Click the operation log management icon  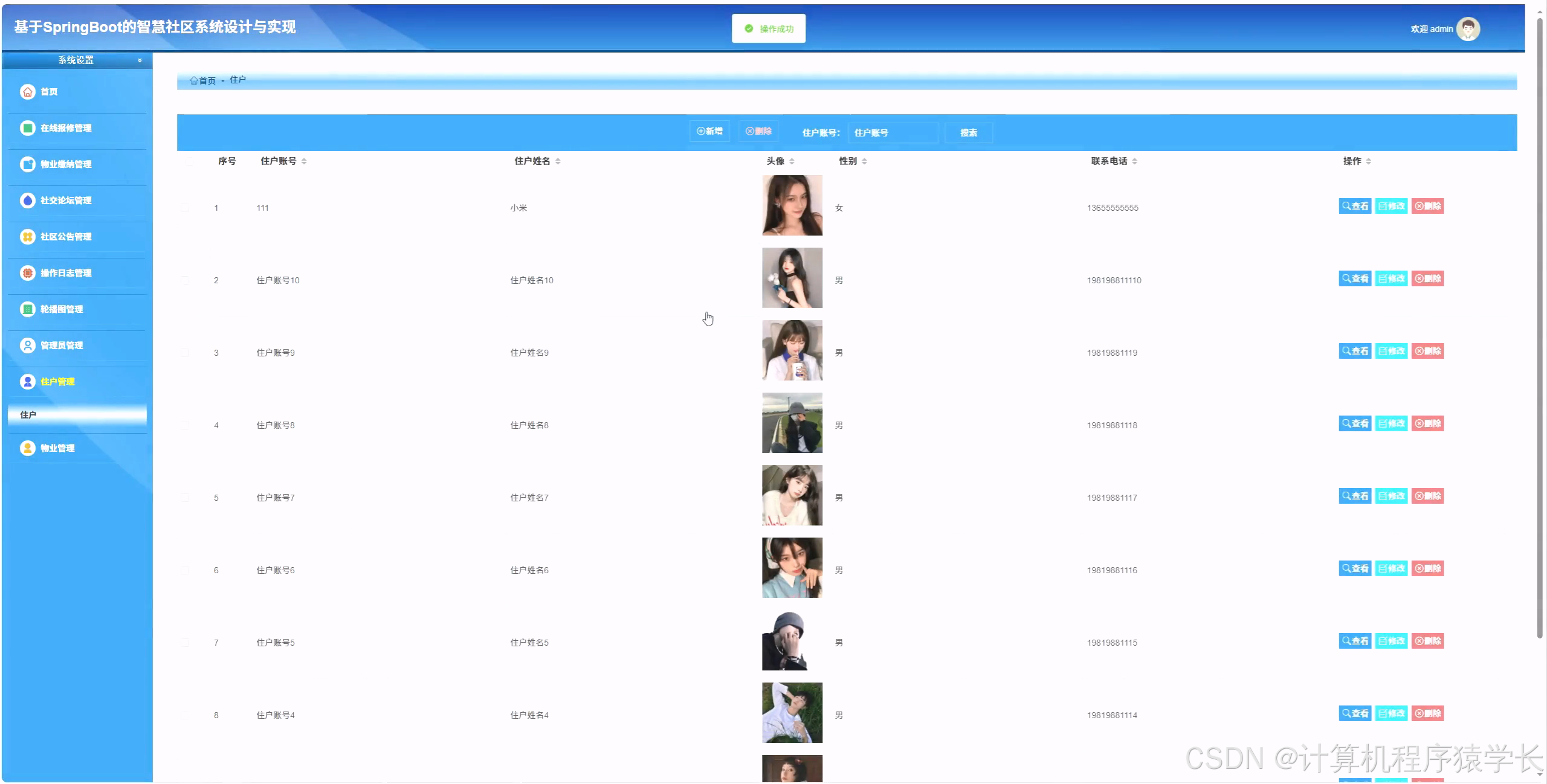[28, 273]
